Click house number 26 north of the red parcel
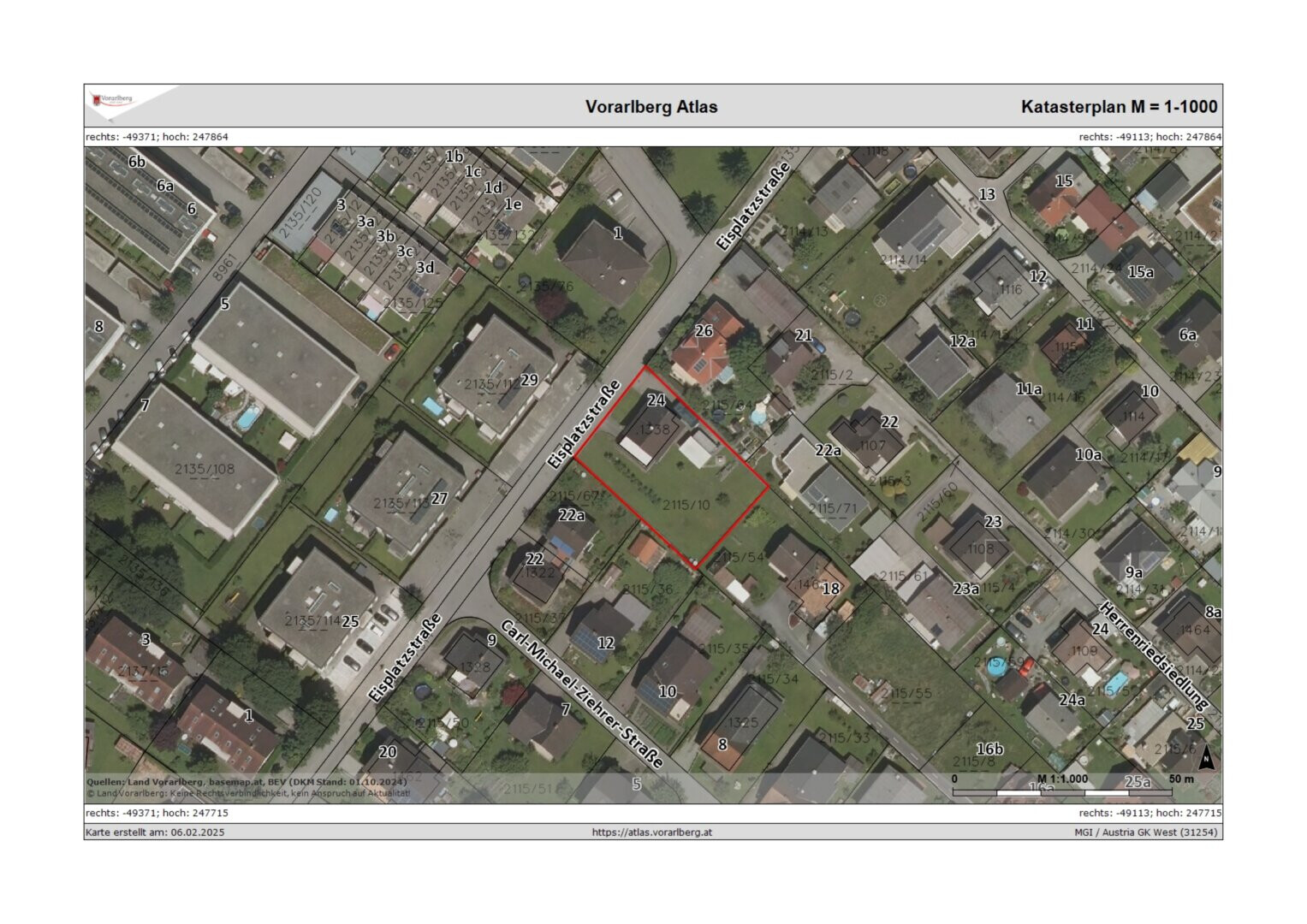 (x=704, y=331)
